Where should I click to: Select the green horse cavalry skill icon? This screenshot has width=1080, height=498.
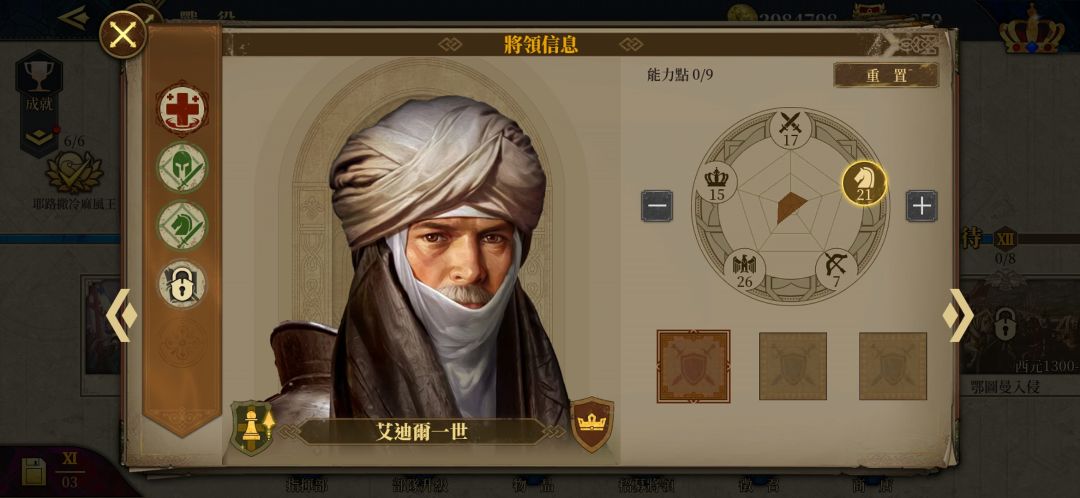tap(182, 225)
